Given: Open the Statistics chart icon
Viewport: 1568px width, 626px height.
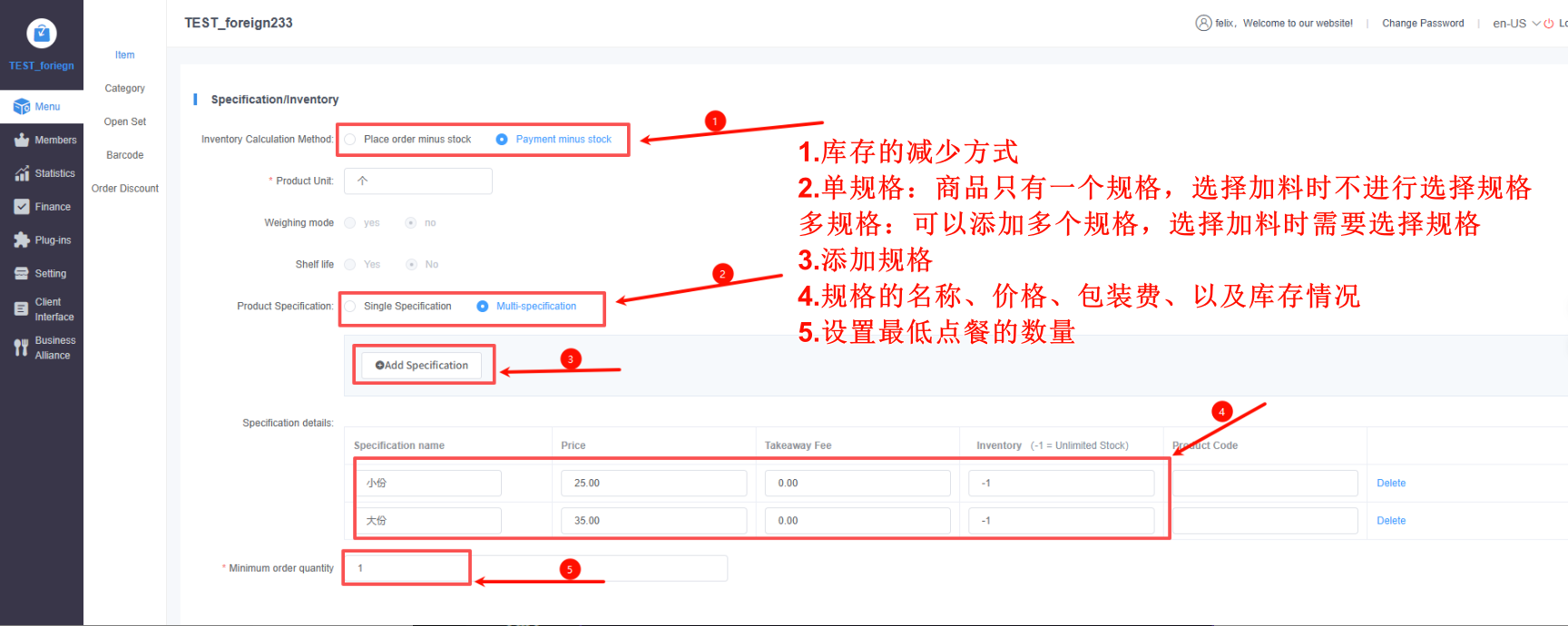Looking at the screenshot, I should tap(22, 173).
